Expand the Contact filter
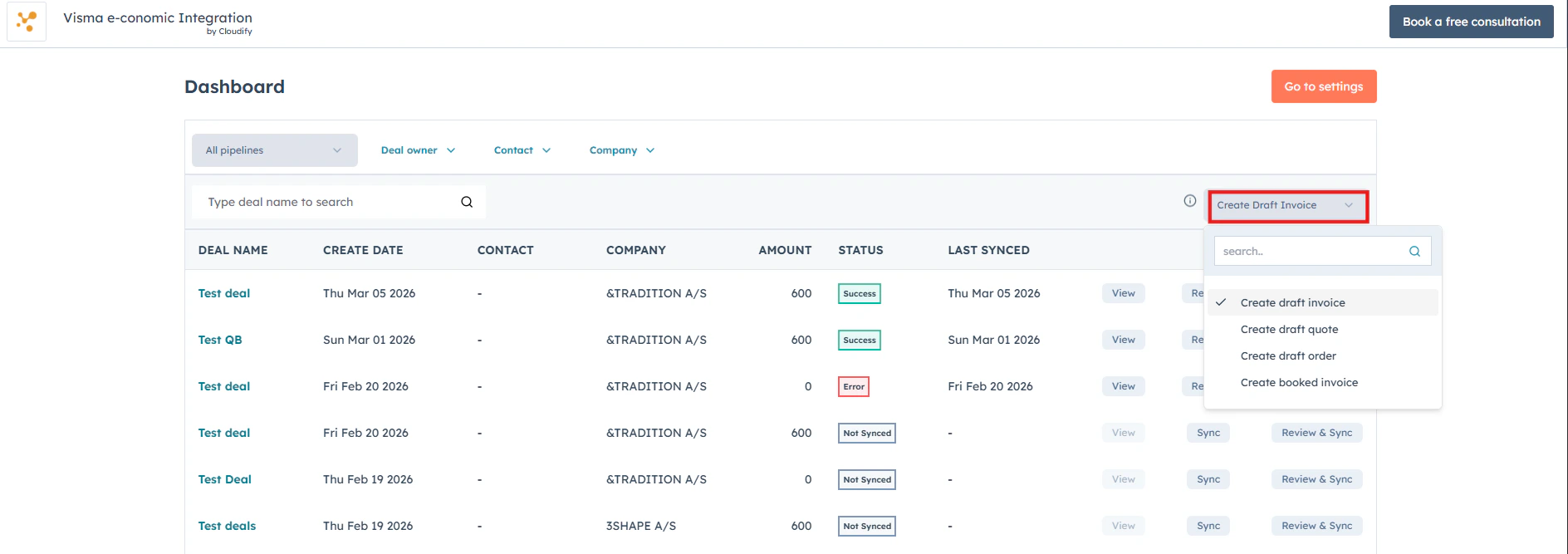Image resolution: width=1568 pixels, height=554 pixels. [522, 150]
